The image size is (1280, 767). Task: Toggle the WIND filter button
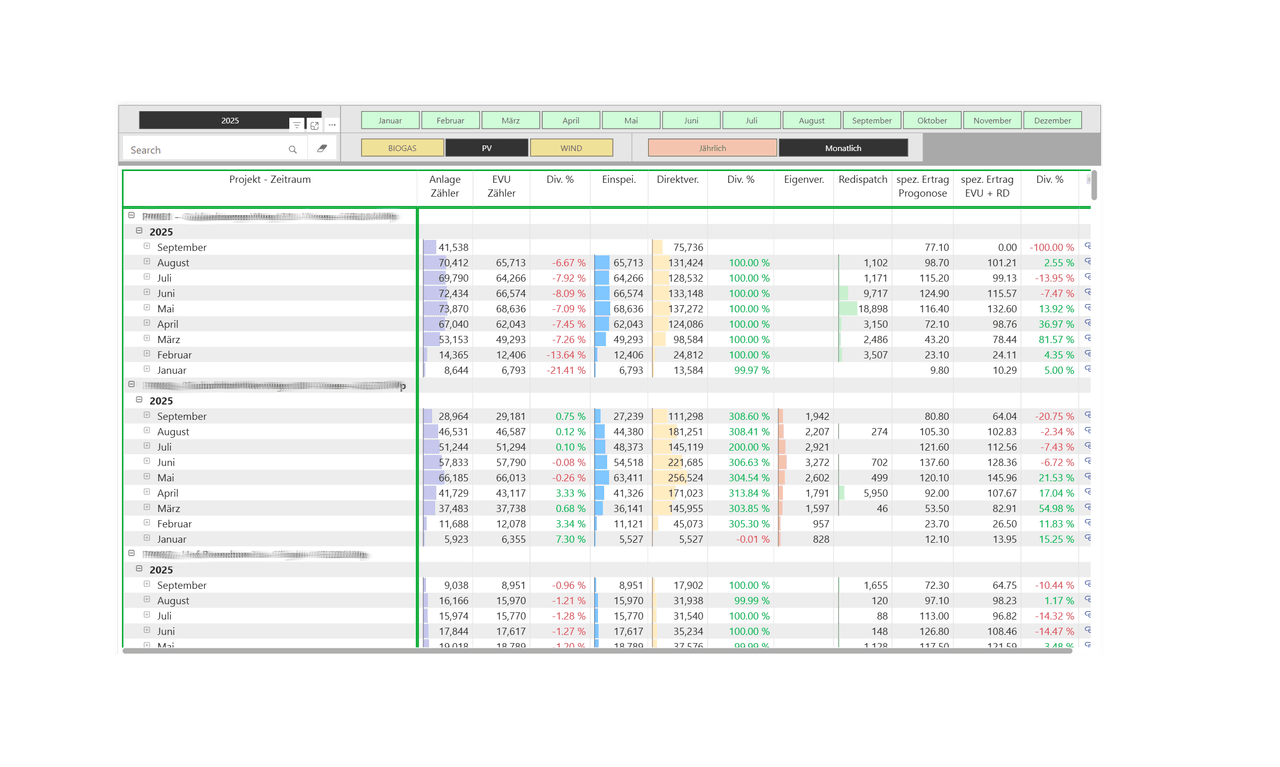pyautogui.click(x=571, y=148)
